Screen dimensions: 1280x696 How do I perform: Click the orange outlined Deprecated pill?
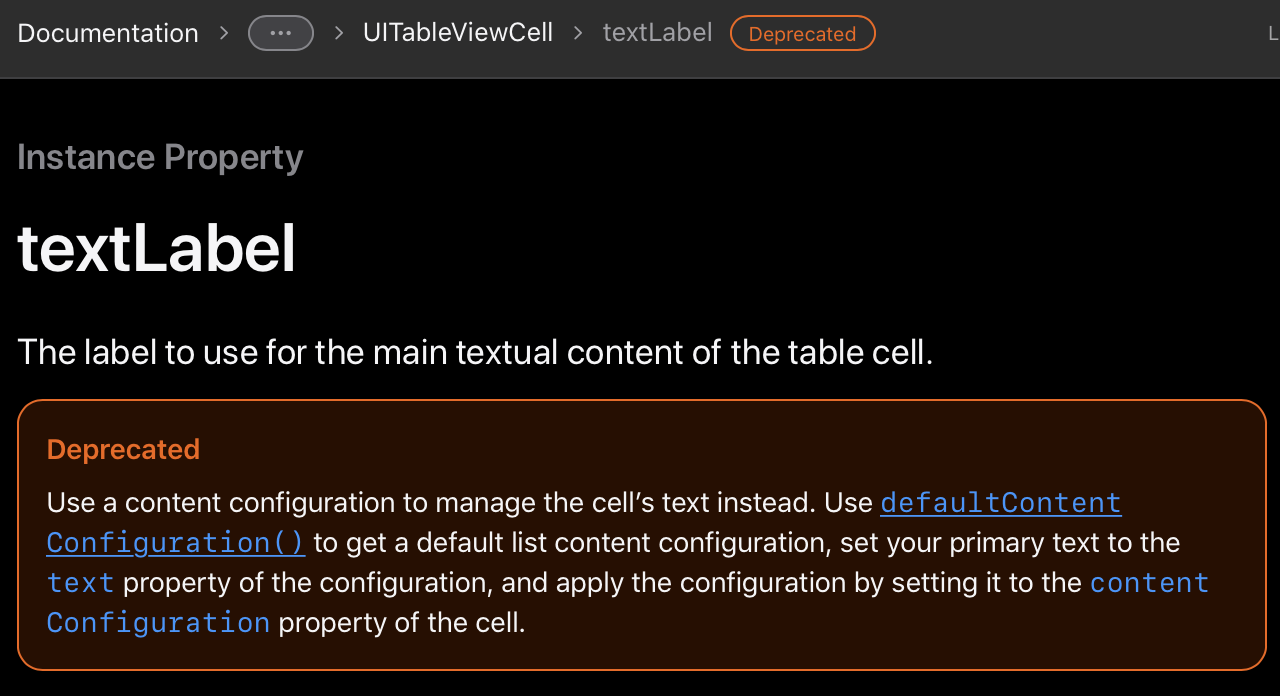[x=802, y=33]
